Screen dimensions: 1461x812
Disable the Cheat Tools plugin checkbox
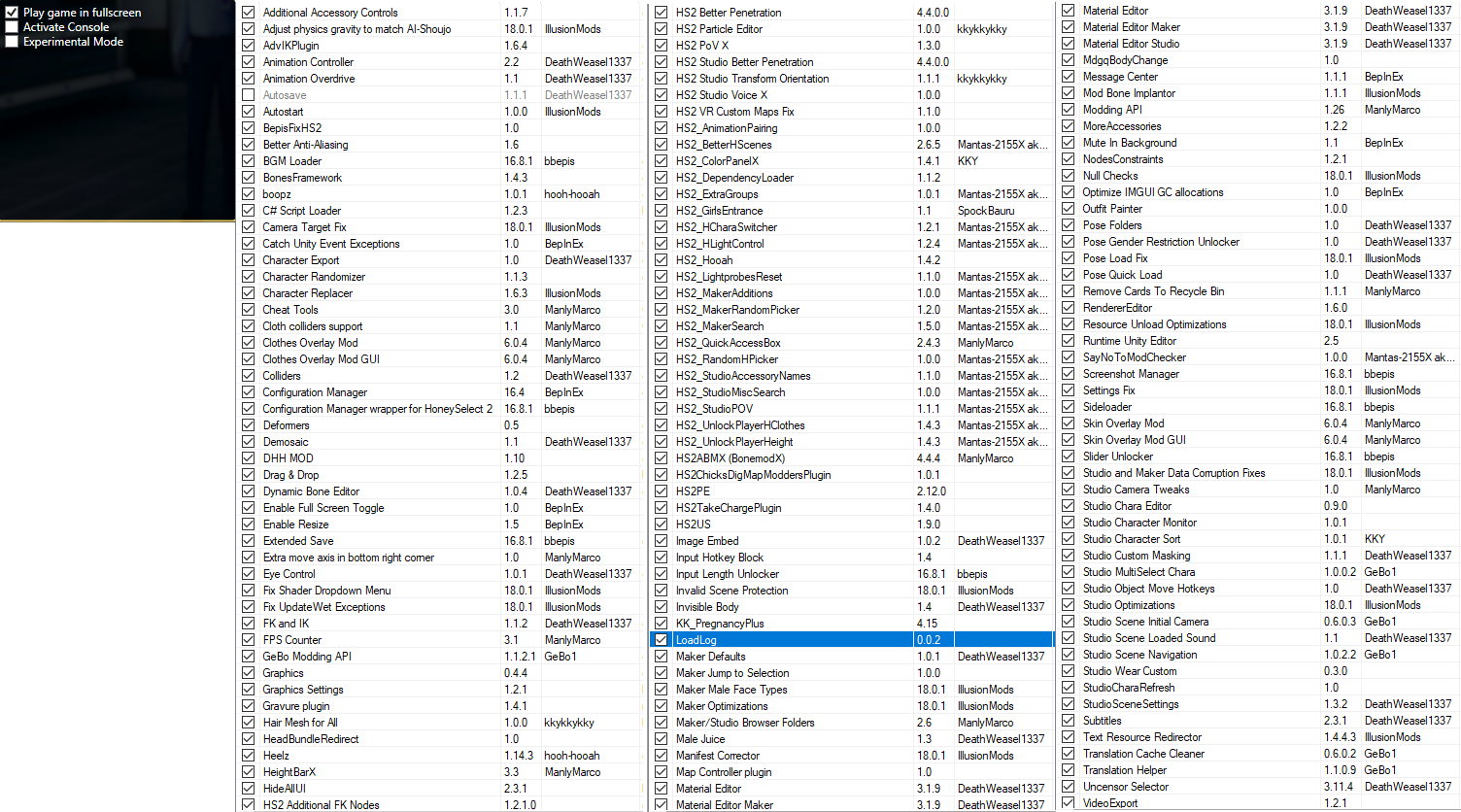pos(249,310)
